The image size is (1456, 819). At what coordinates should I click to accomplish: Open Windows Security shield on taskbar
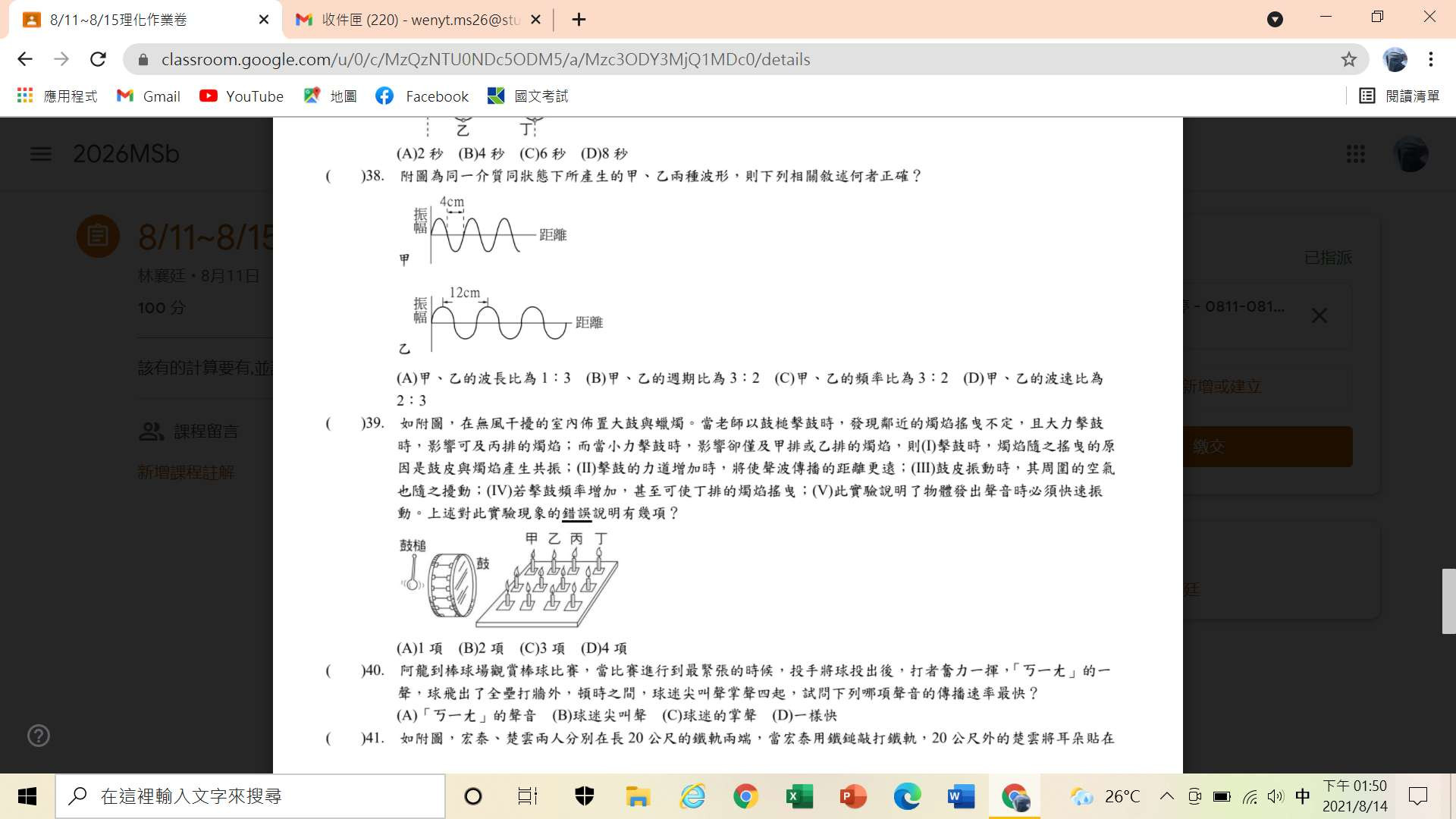coord(584,796)
